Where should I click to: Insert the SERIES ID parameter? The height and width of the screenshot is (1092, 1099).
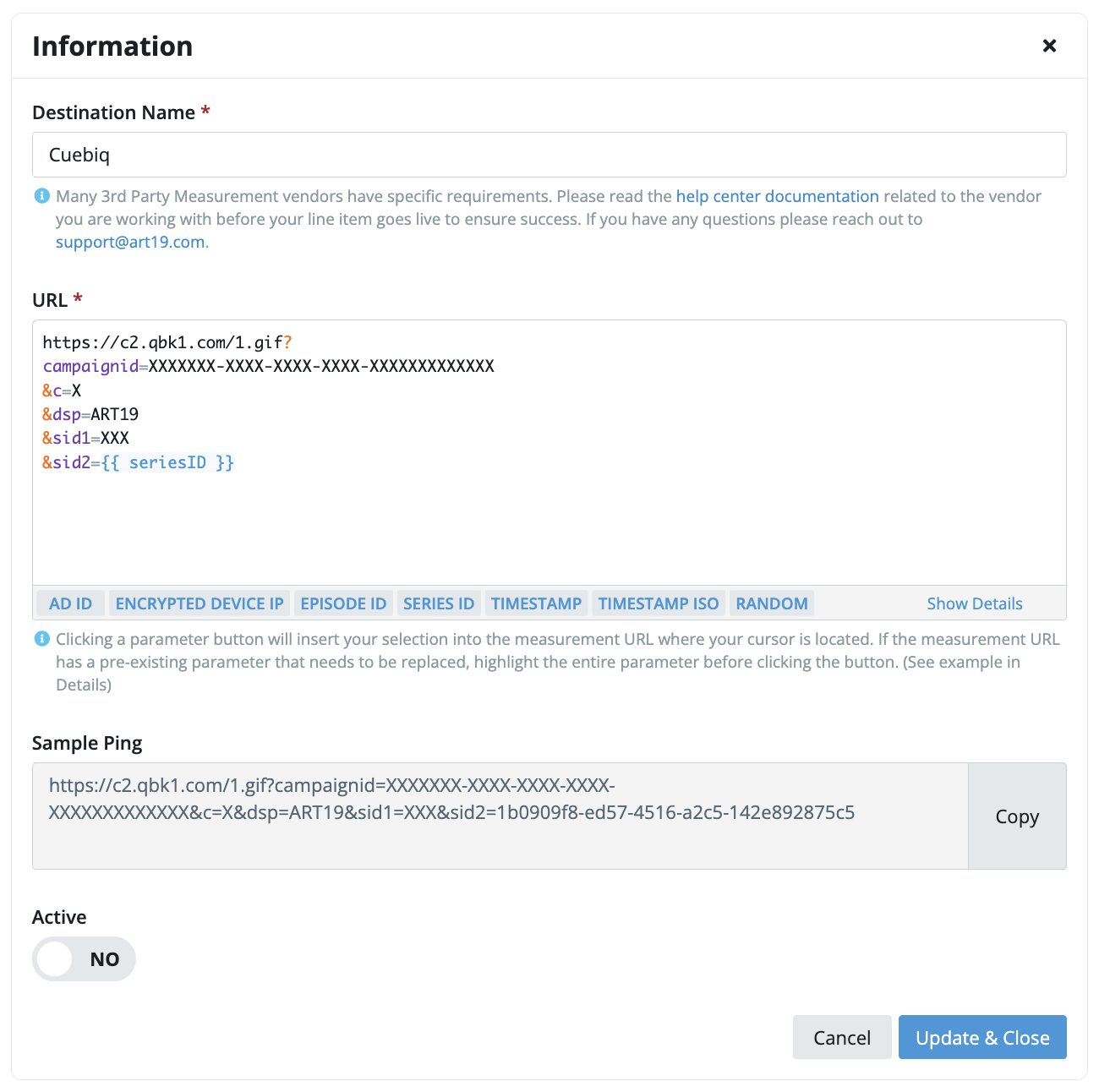pos(439,603)
